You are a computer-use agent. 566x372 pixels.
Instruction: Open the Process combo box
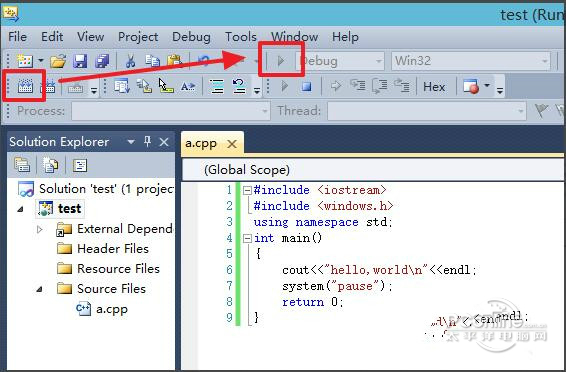pyautogui.click(x=170, y=111)
